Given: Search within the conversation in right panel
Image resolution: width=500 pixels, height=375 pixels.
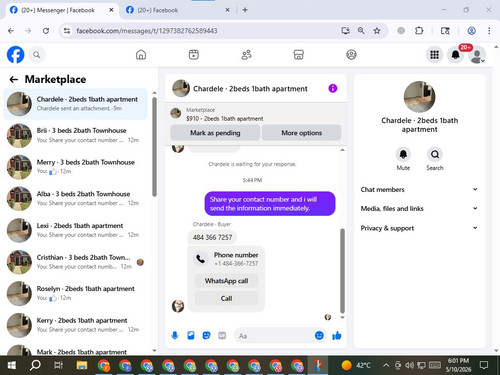Looking at the screenshot, I should coord(435,154).
